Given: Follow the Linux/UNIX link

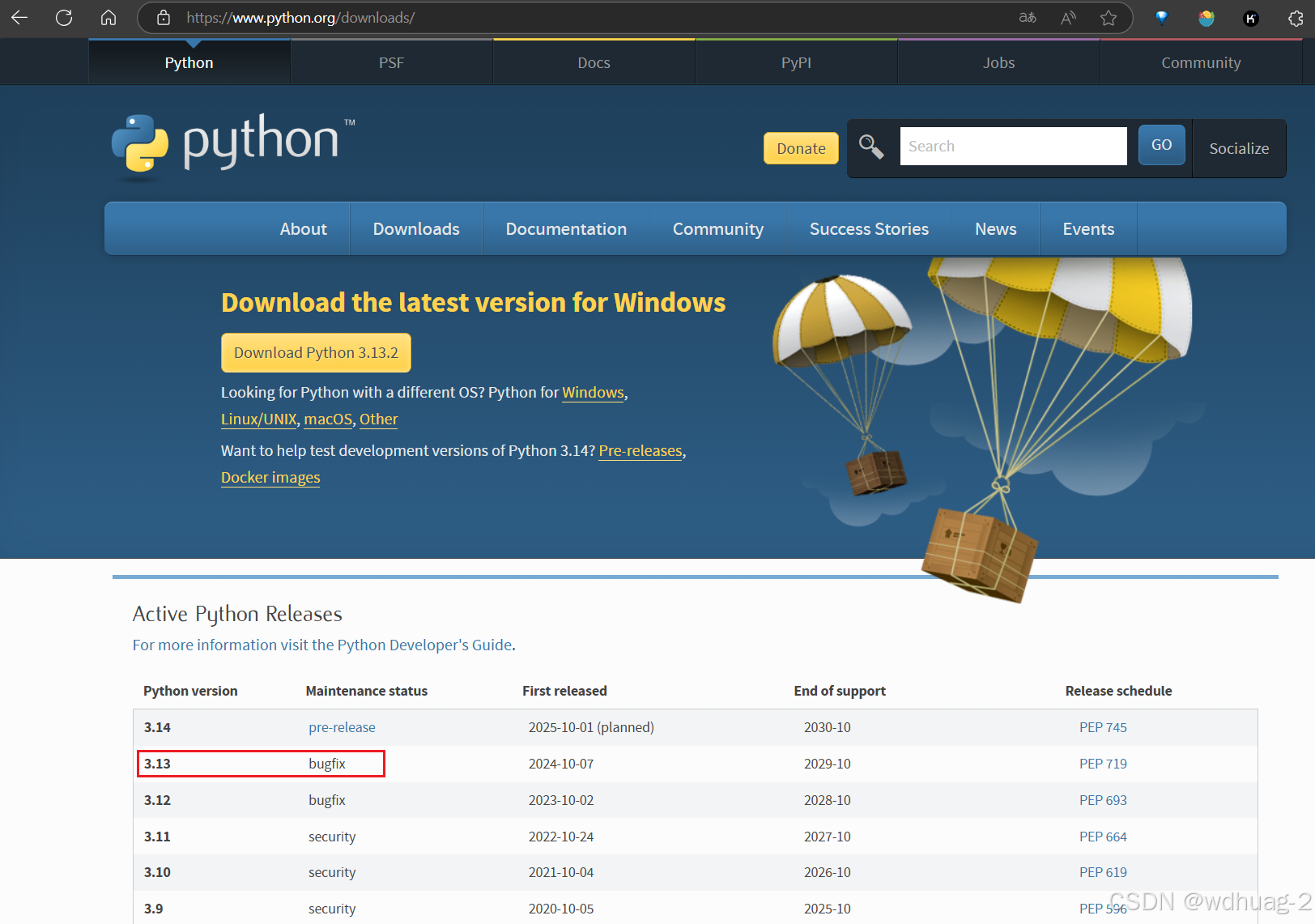Looking at the screenshot, I should pos(259,419).
